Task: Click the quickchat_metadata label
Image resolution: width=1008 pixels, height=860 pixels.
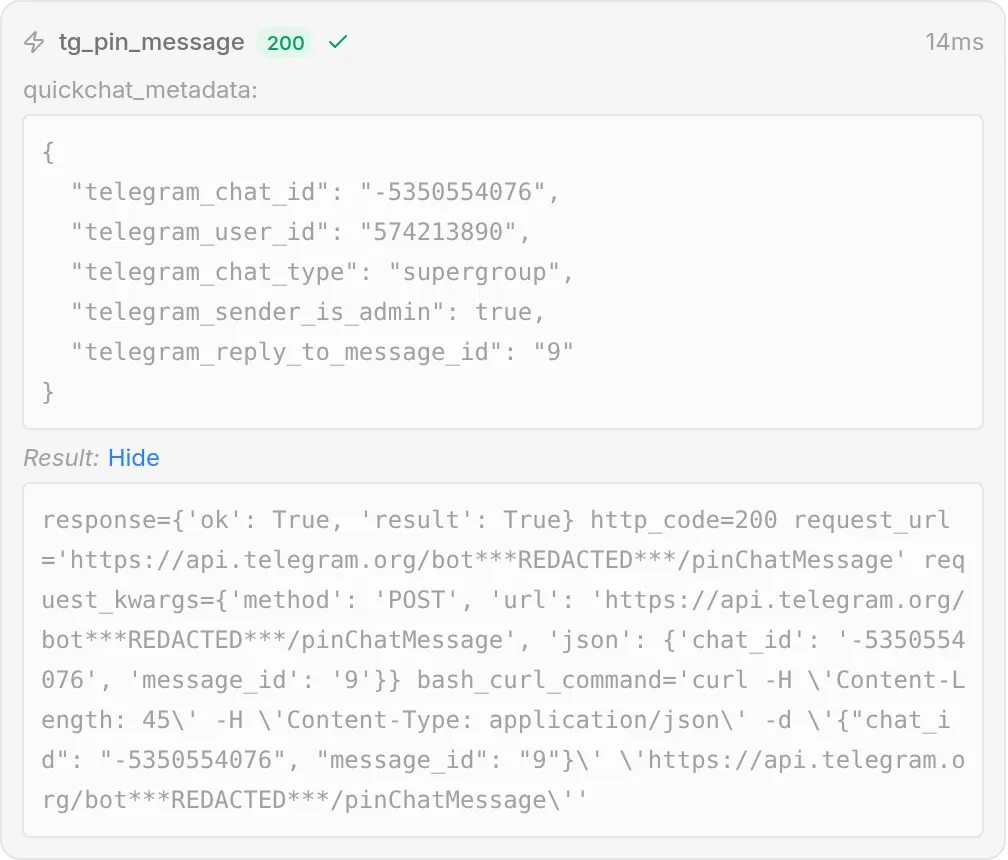Action: pyautogui.click(x=140, y=90)
